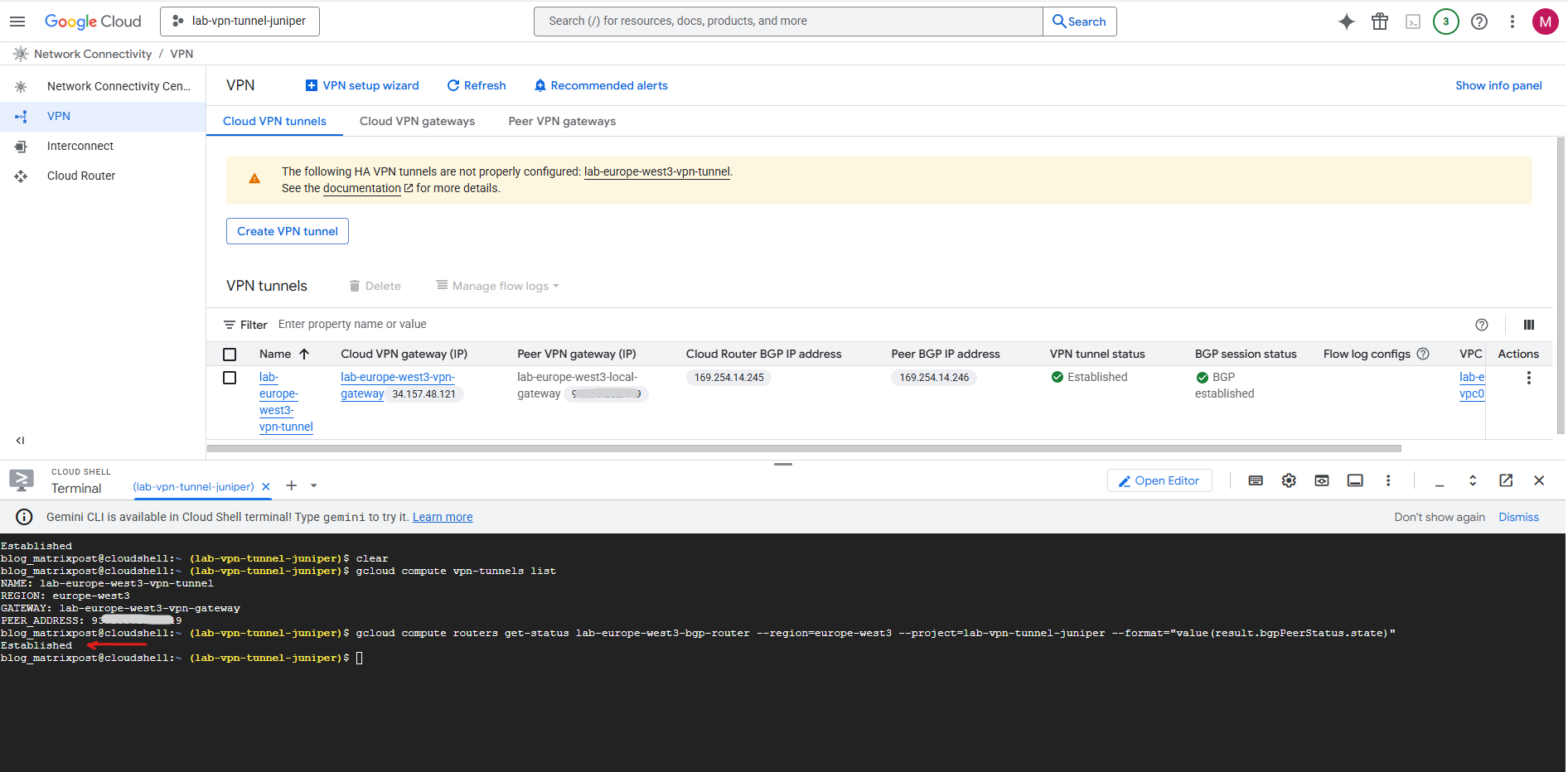
Task: Open tunnel name link in table row
Action: (x=286, y=402)
